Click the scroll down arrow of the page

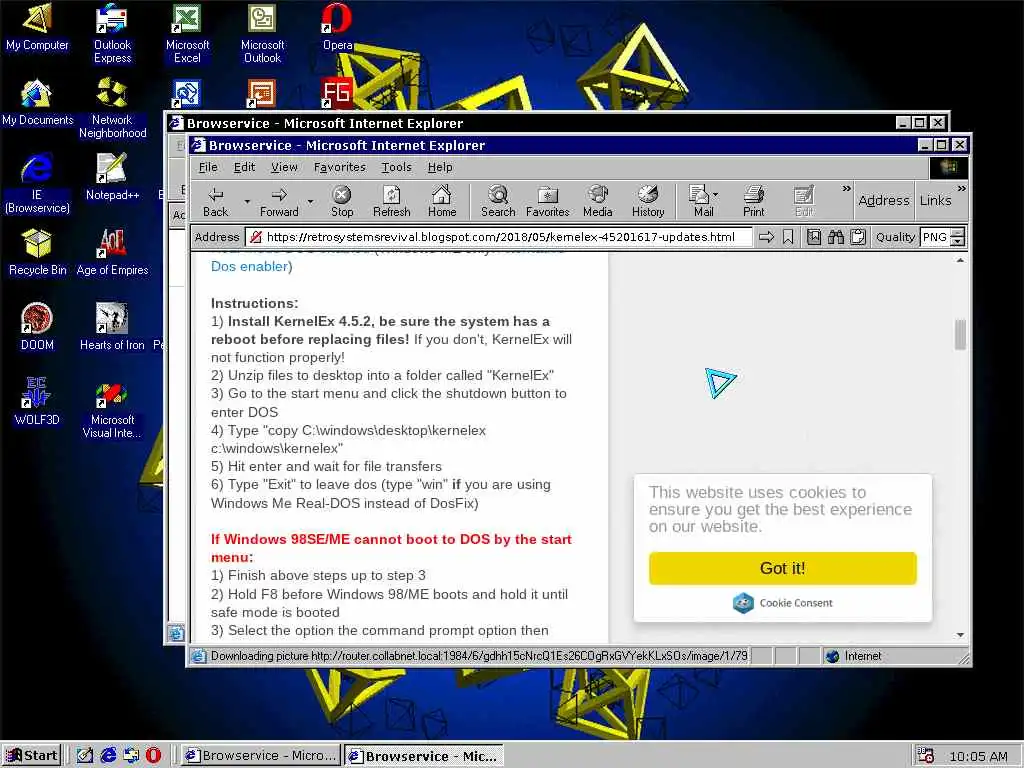(960, 634)
